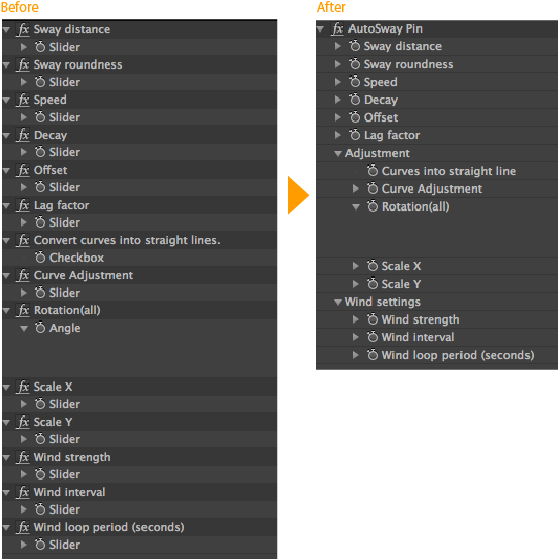Collapse the Wind settings group

click(x=338, y=302)
